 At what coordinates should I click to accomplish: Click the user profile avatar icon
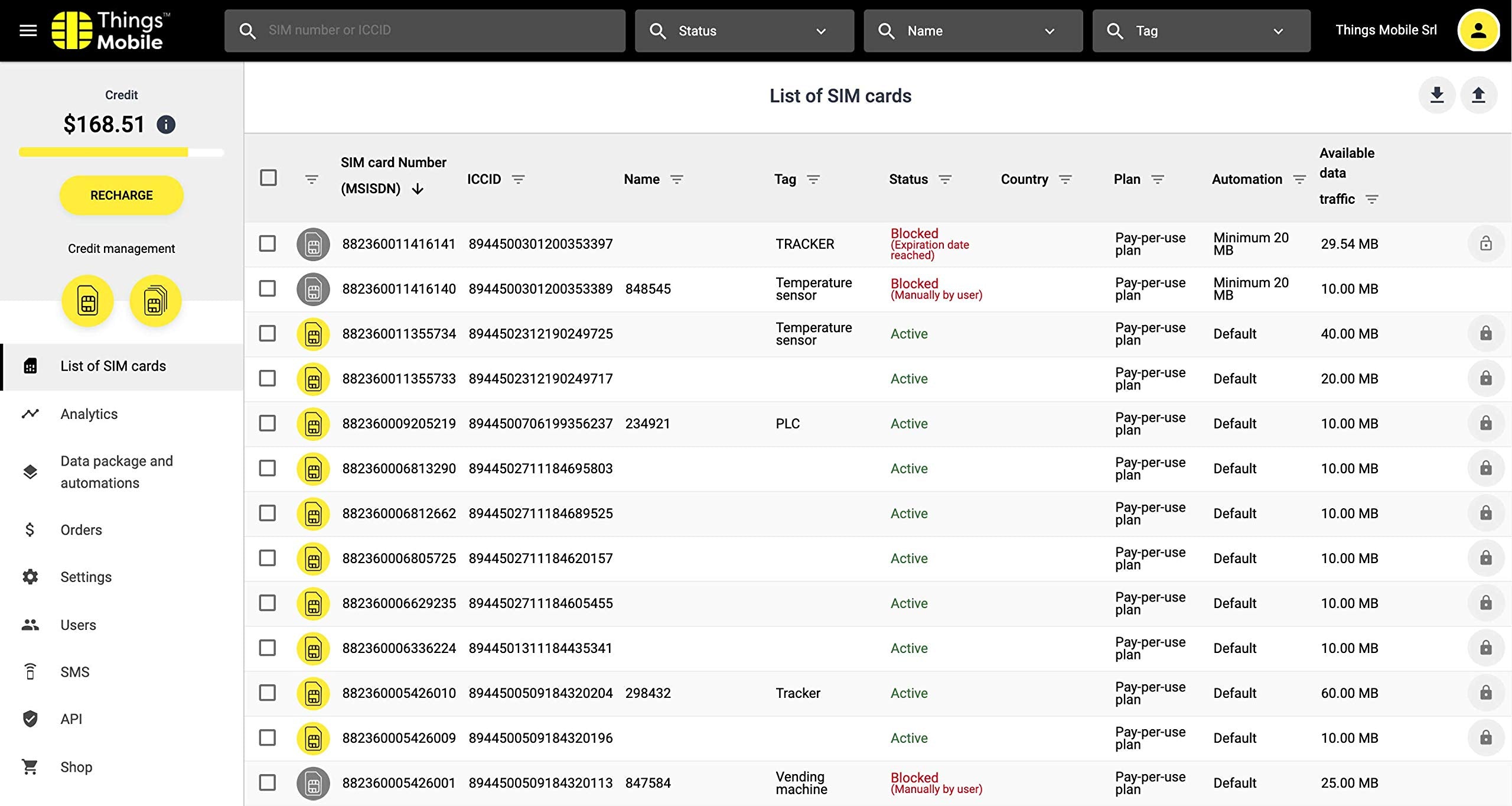click(1478, 30)
